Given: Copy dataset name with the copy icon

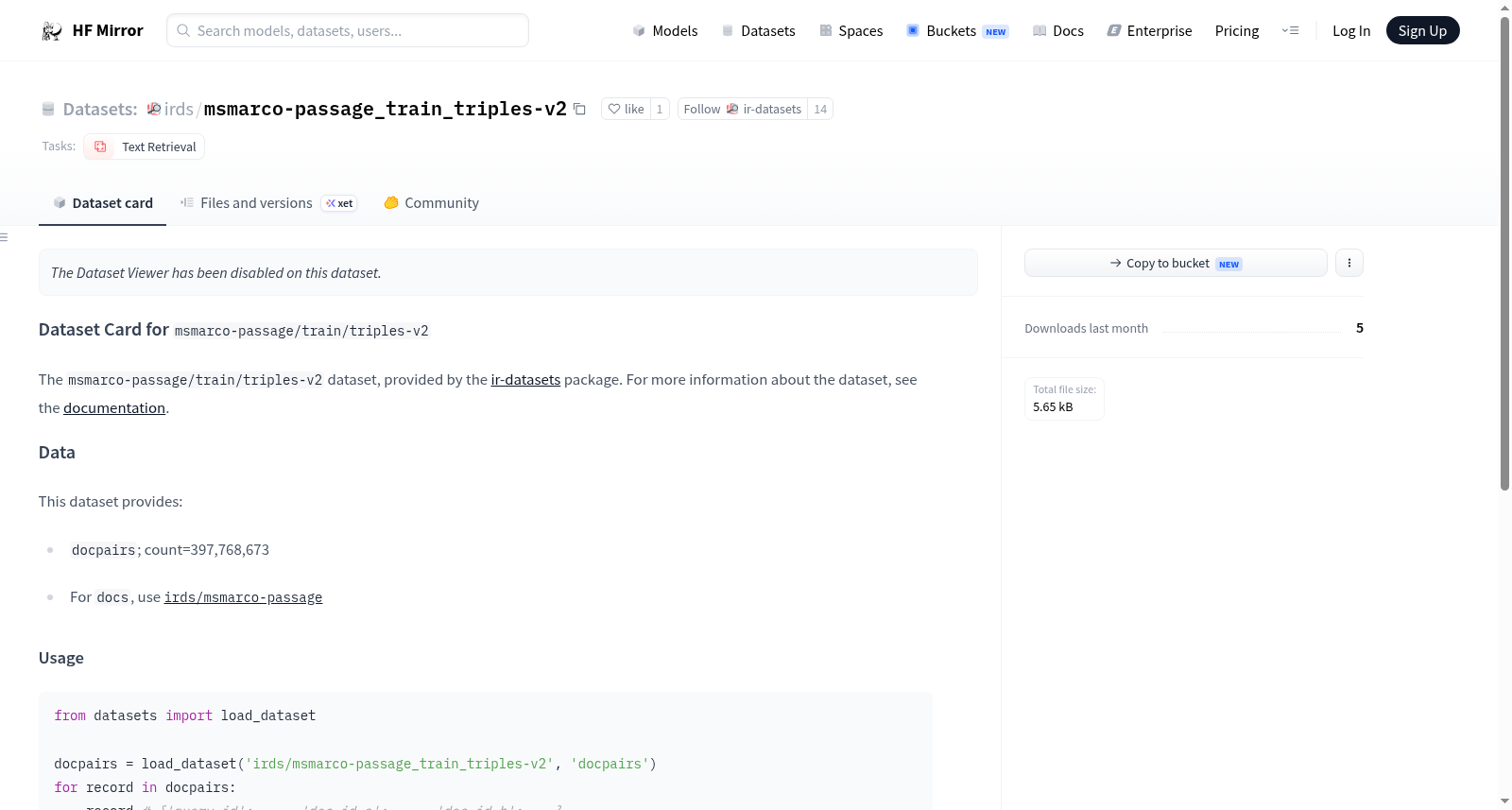Looking at the screenshot, I should [579, 109].
